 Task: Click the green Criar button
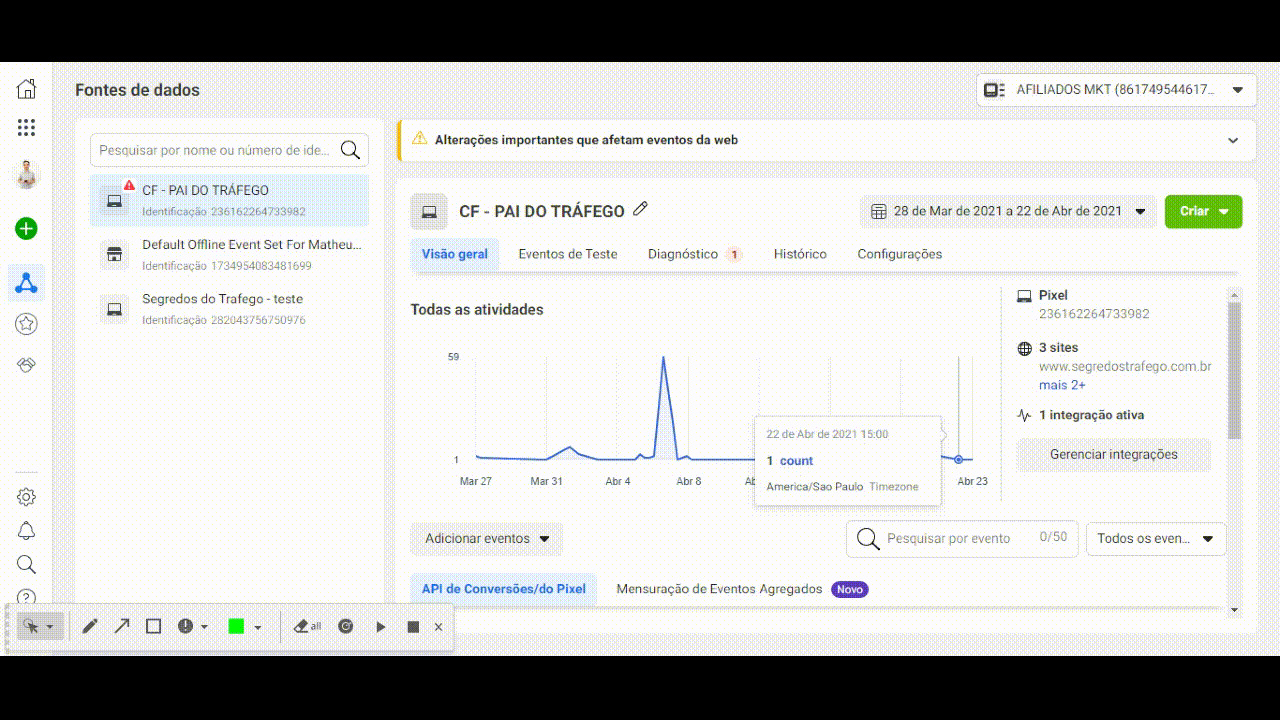tap(1203, 211)
